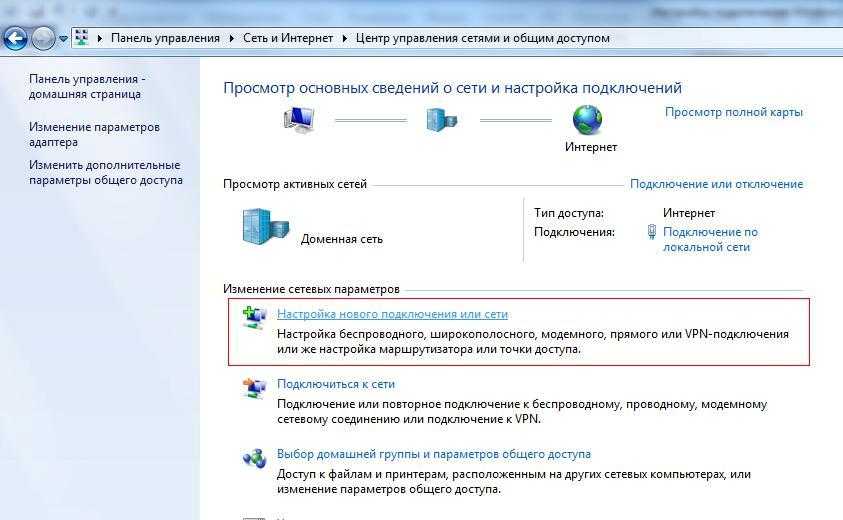
Task: Click the domain network icon in map
Action: tap(441, 119)
